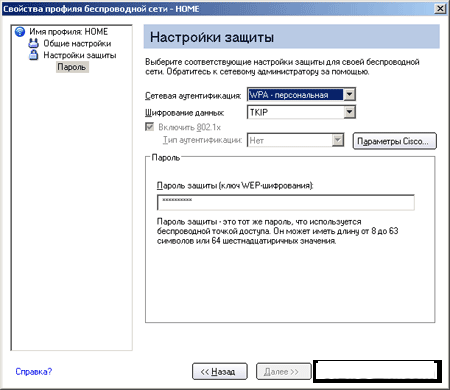Click the Далее >> button
The image size is (450, 390).
pos(283,371)
